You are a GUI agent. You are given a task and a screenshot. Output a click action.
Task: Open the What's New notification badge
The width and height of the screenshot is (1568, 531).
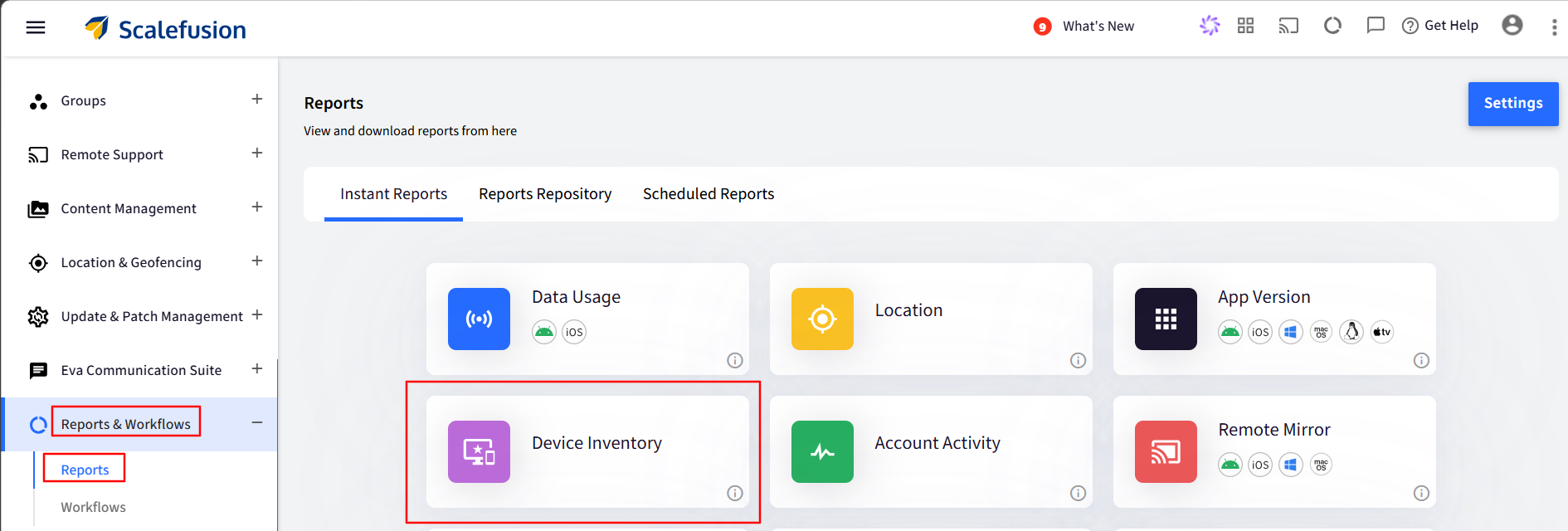click(1042, 27)
